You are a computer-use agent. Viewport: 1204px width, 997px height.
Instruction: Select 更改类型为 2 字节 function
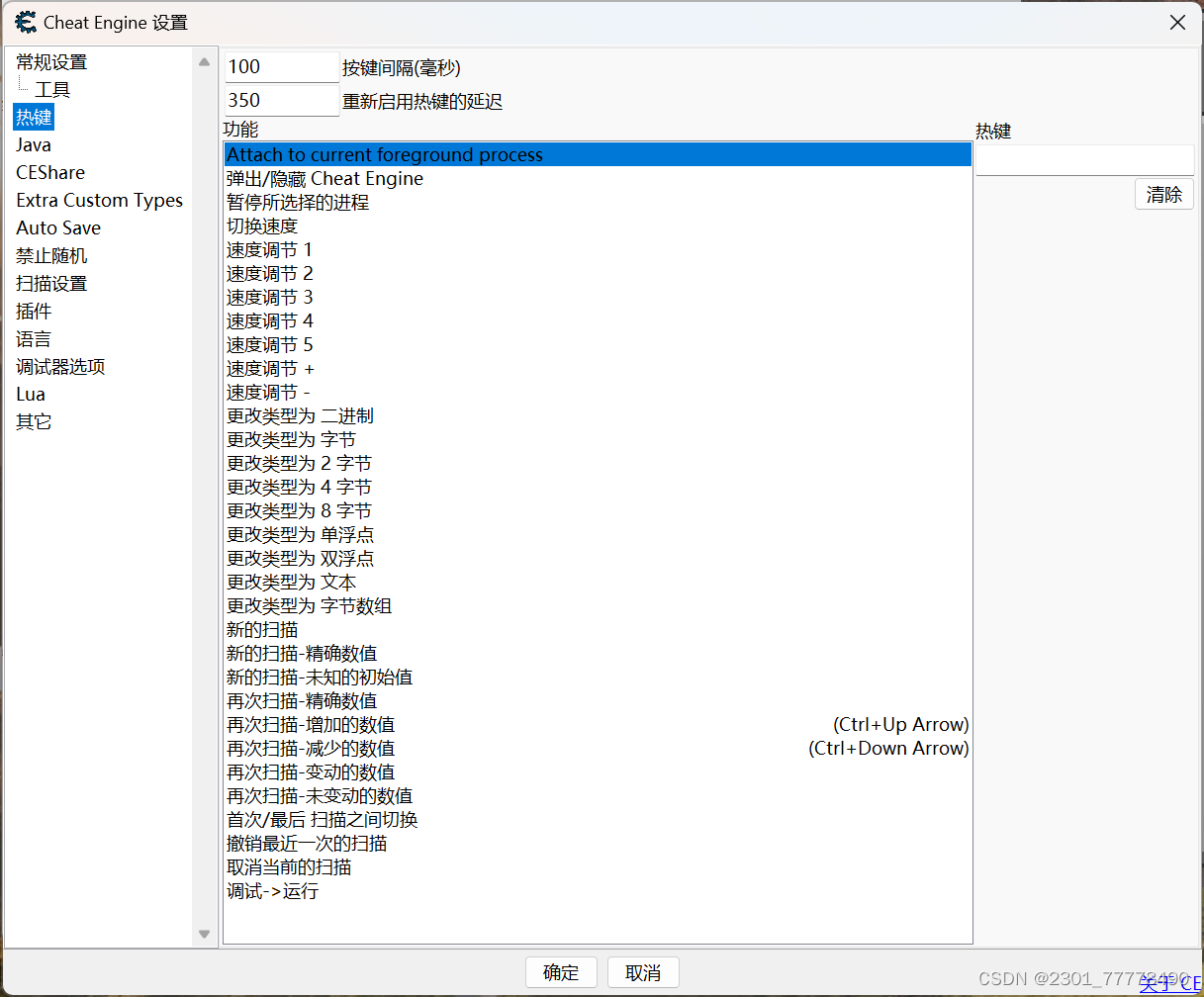pyautogui.click(x=598, y=464)
